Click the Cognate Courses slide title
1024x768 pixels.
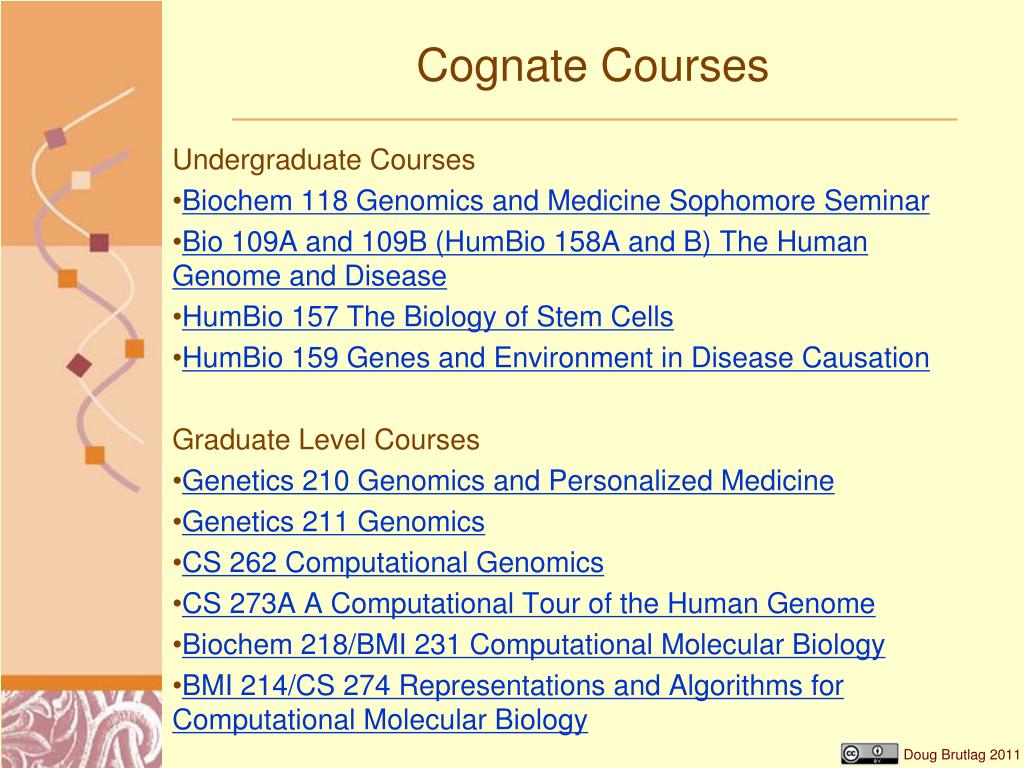pyautogui.click(x=592, y=66)
